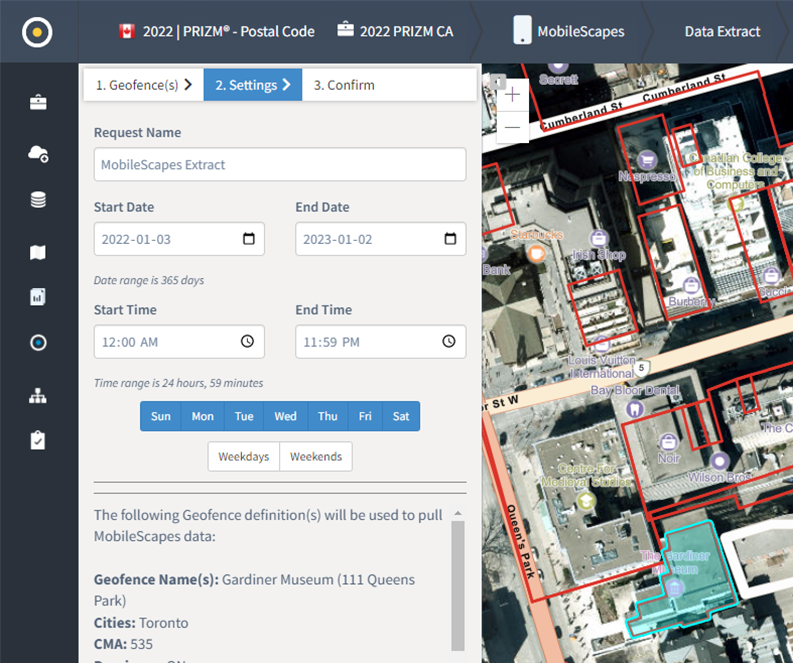Open the End Date calendar picker
Screen dimensions: 793x663
click(450, 239)
